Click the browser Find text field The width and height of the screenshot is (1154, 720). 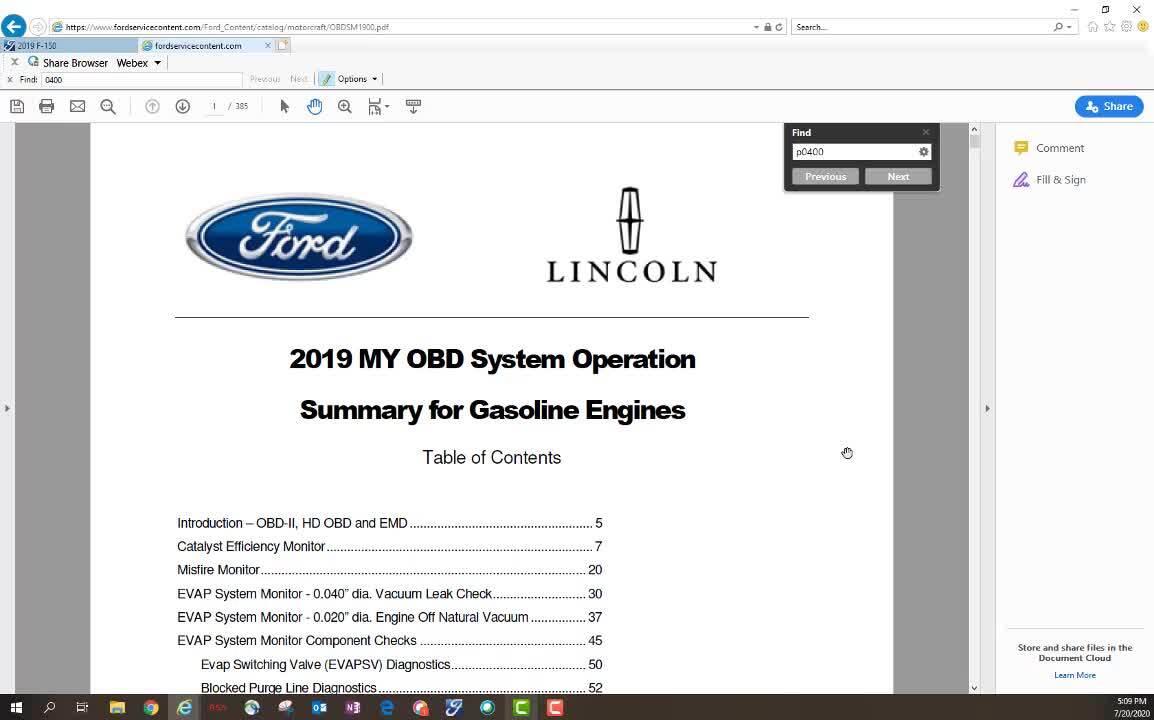click(142, 80)
